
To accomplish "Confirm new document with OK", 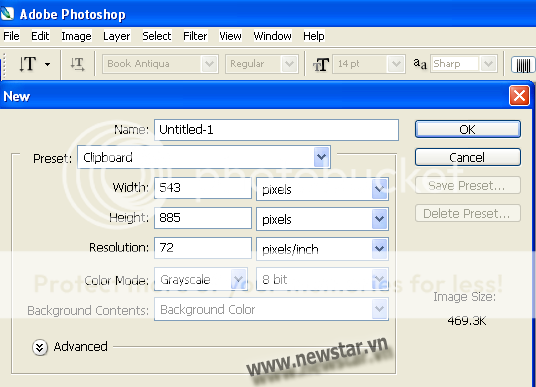I will tap(468, 130).
